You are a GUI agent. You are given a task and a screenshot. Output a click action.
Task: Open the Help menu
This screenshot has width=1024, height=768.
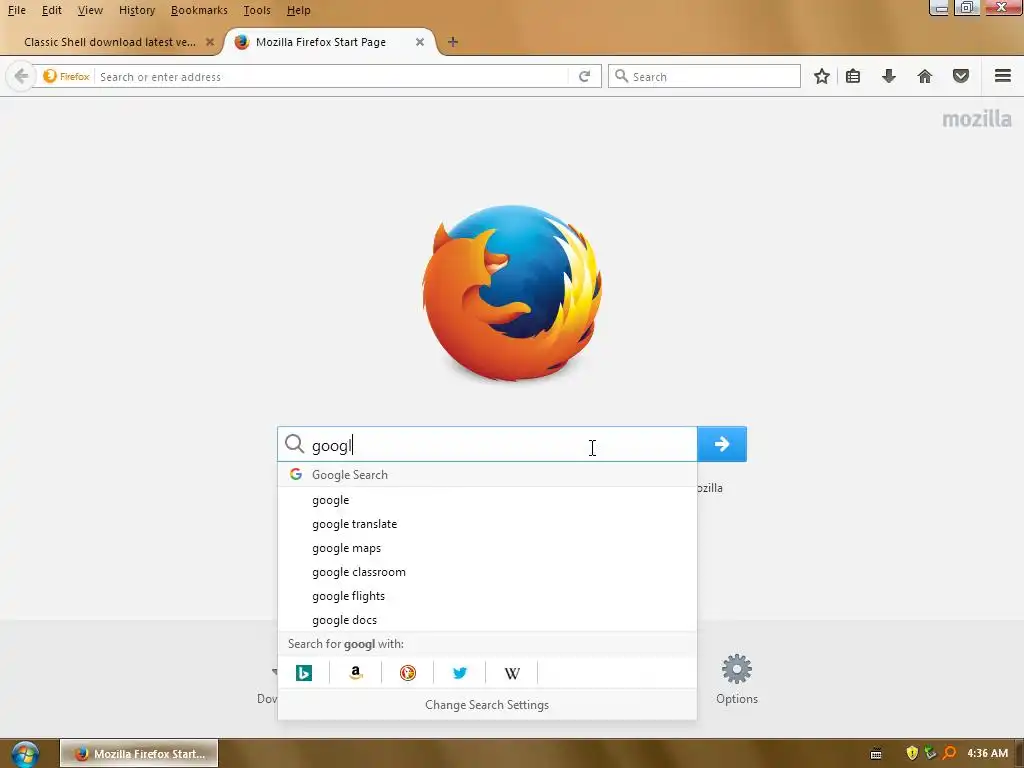[x=298, y=10]
